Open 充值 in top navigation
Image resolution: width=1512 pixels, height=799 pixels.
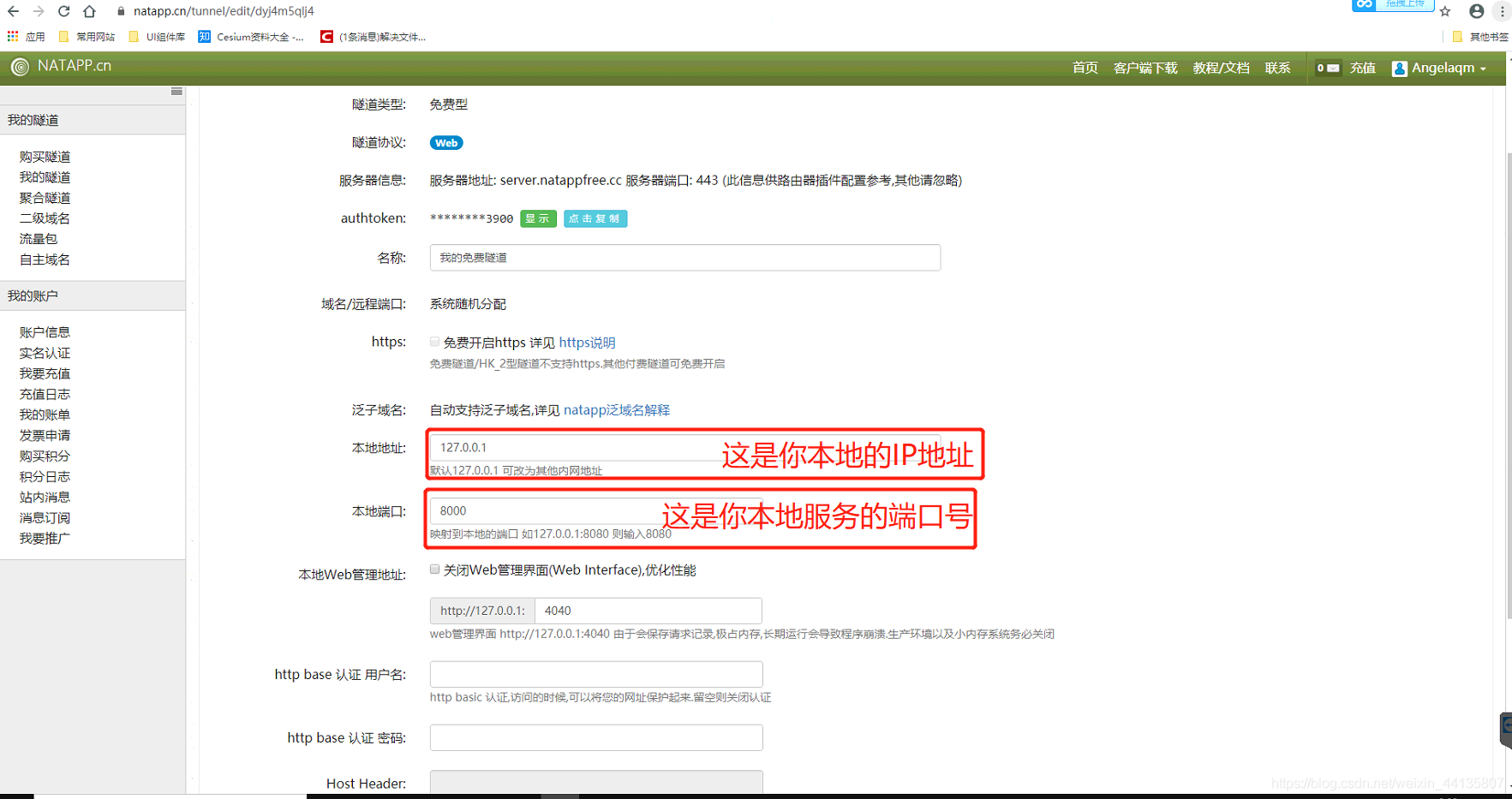[1362, 68]
